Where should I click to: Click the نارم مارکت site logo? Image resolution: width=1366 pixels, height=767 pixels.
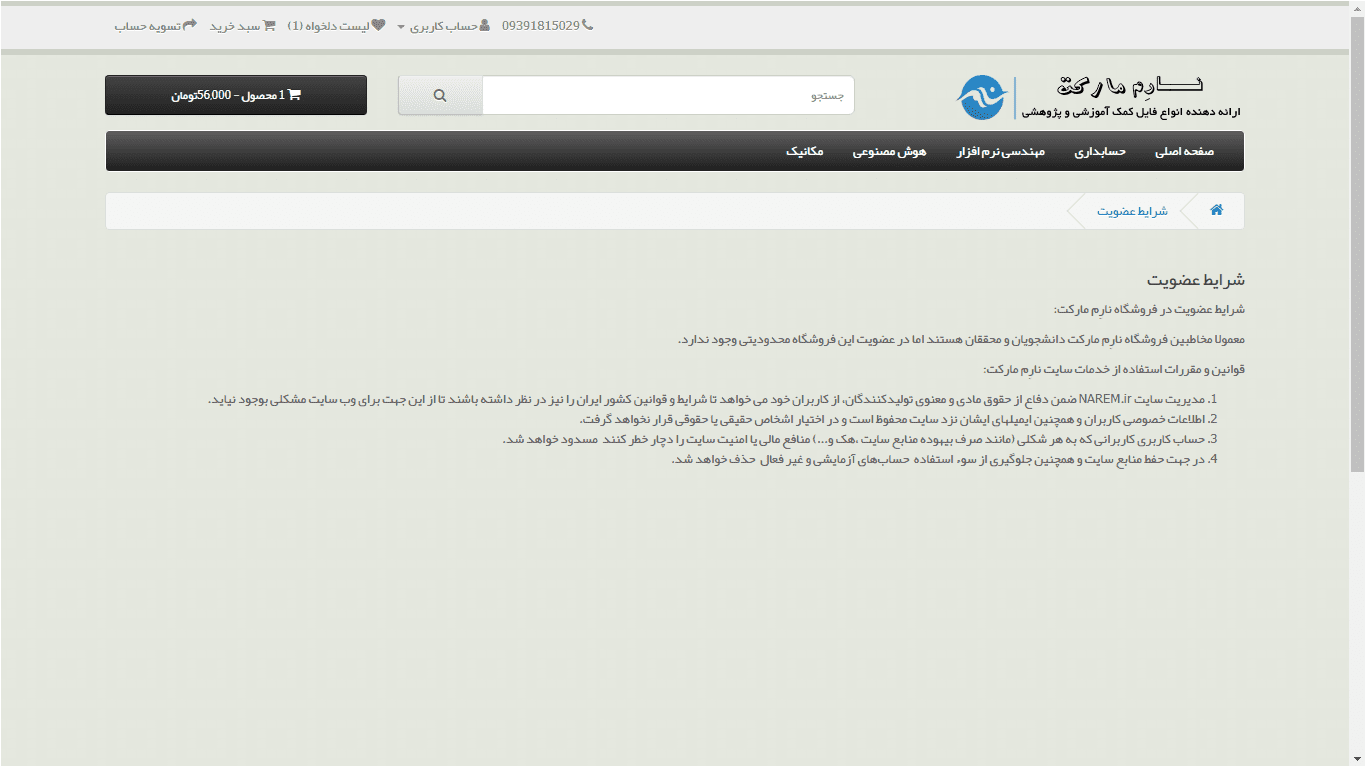coord(1098,97)
